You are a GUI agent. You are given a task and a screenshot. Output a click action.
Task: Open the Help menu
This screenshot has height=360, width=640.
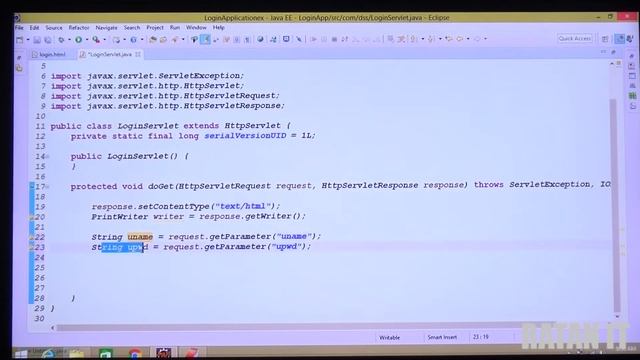(x=218, y=28)
